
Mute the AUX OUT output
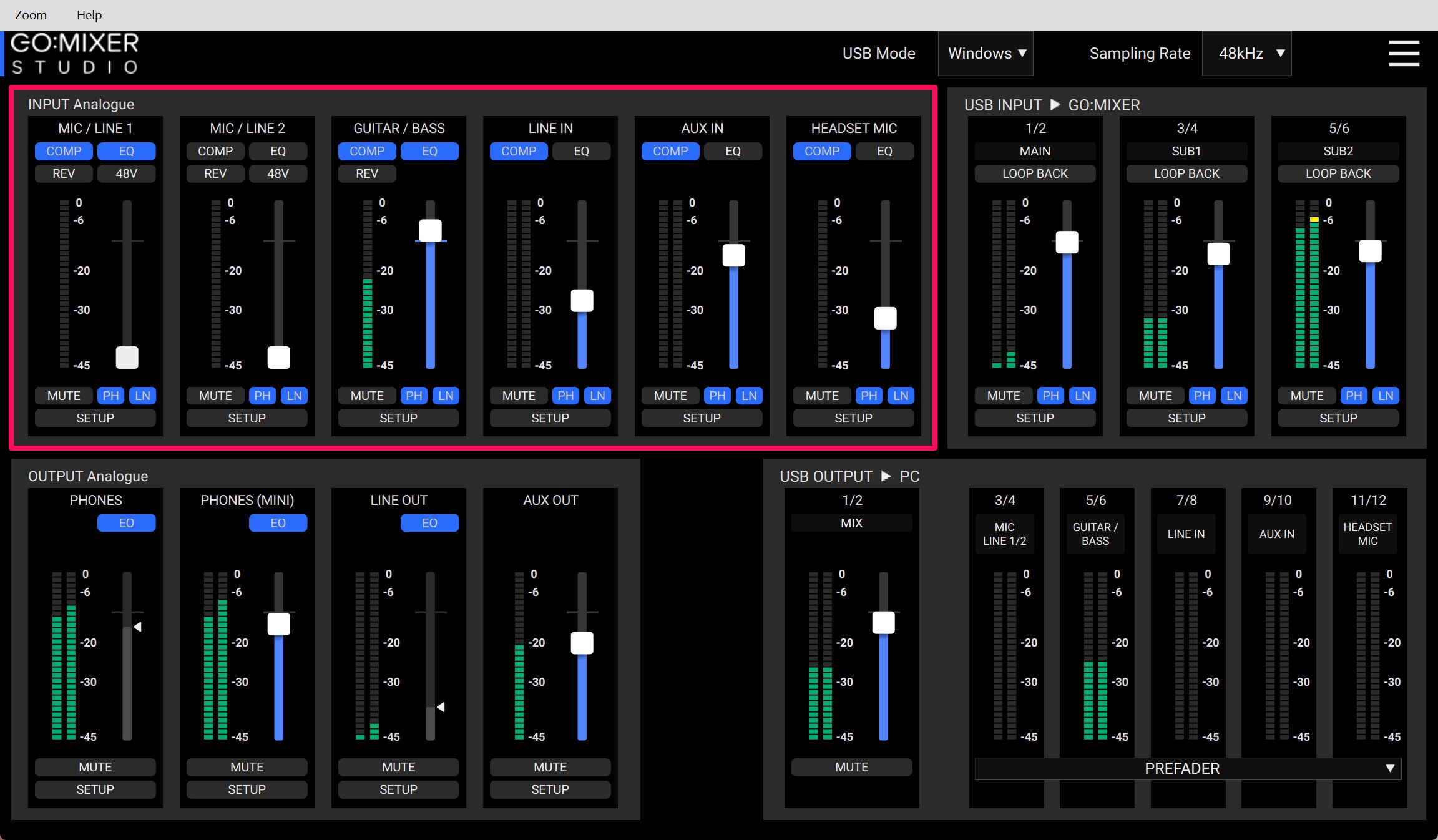(x=550, y=767)
